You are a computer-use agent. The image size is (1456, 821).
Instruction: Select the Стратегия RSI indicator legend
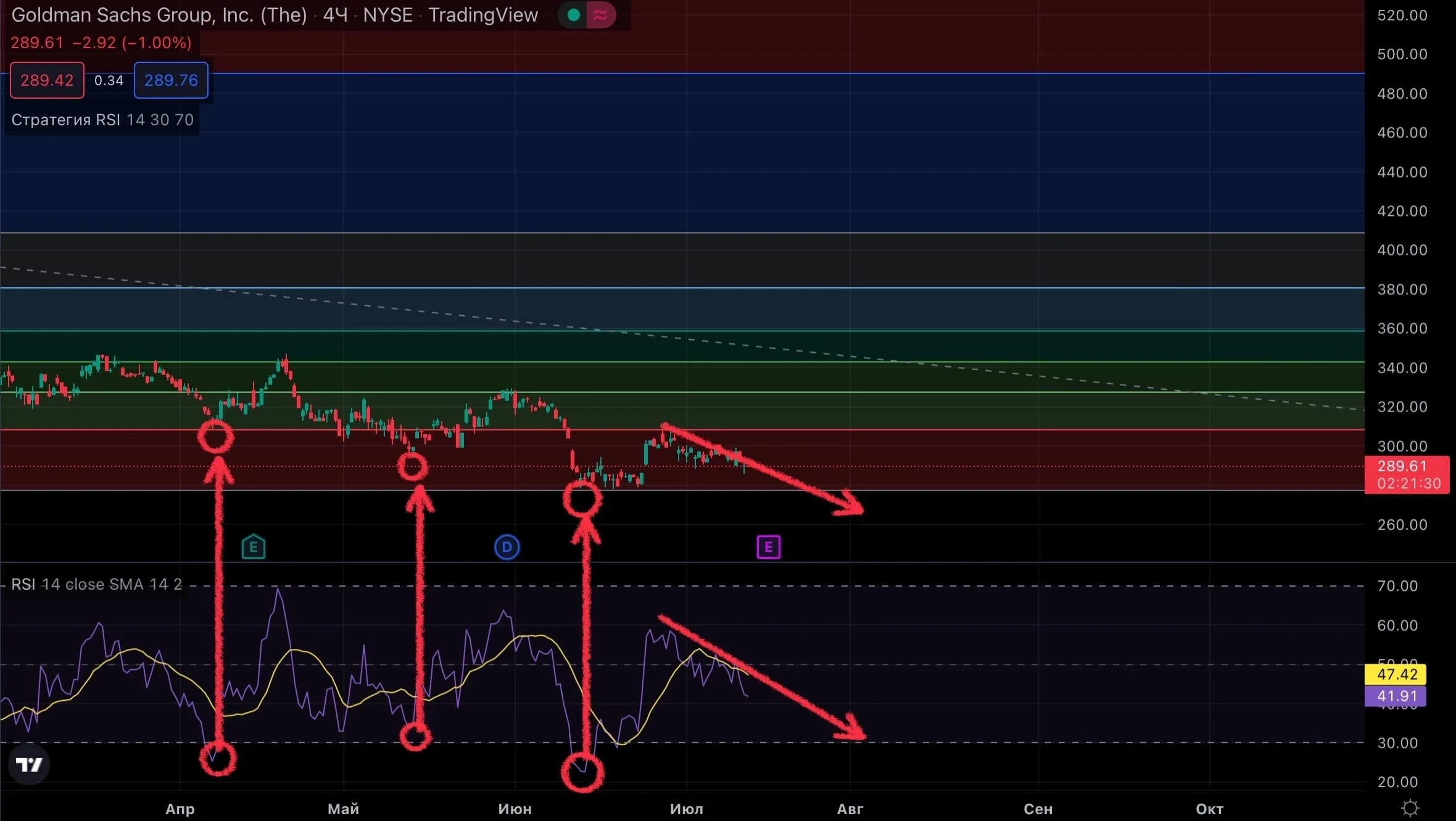(x=102, y=120)
